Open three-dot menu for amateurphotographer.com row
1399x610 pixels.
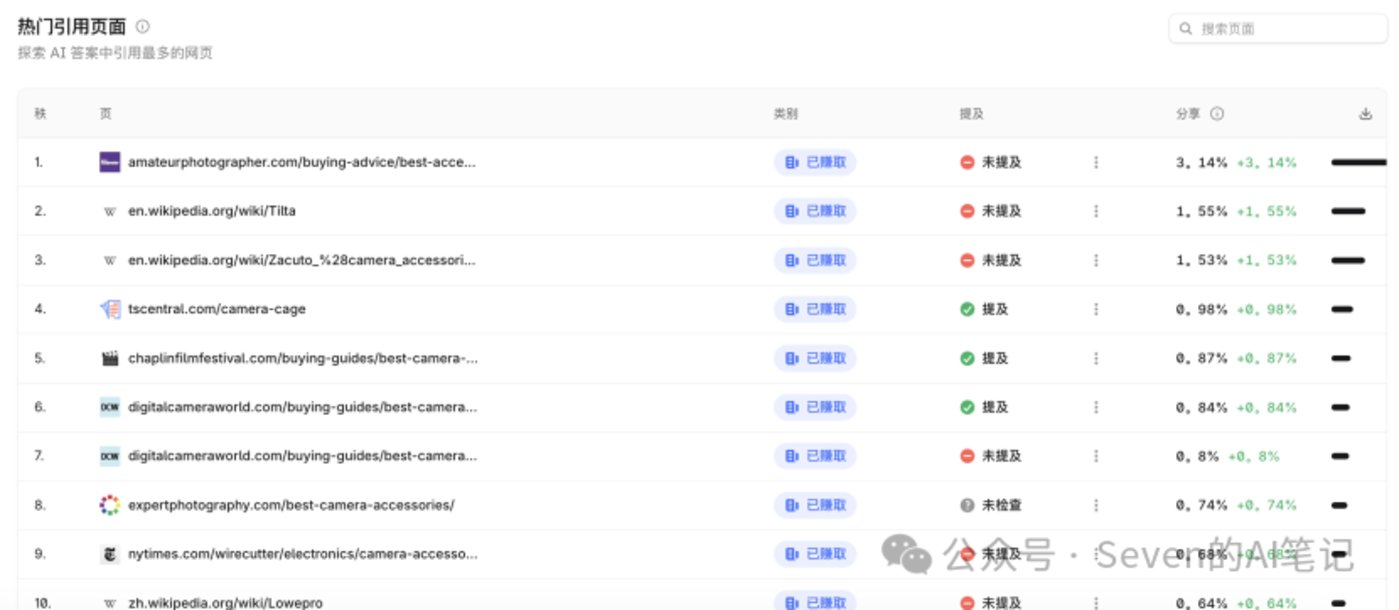click(1095, 162)
